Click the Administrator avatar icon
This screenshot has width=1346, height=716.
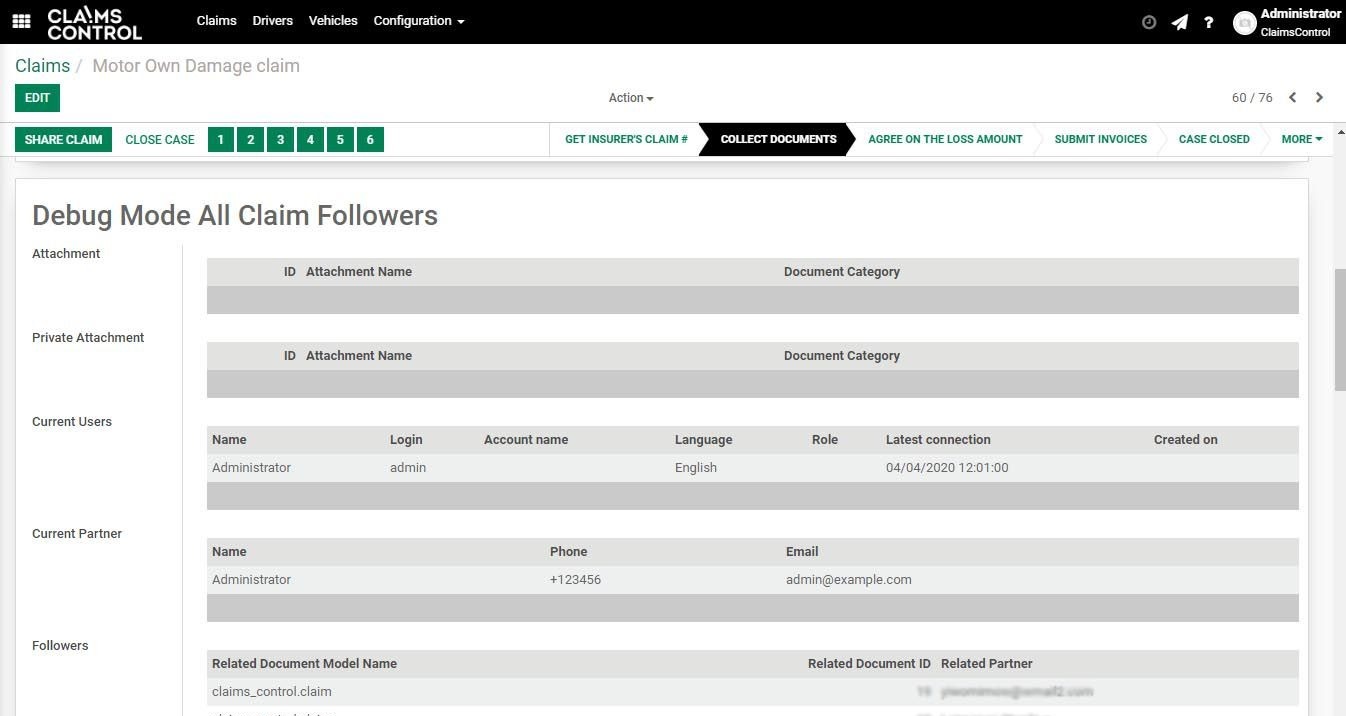coord(1244,23)
